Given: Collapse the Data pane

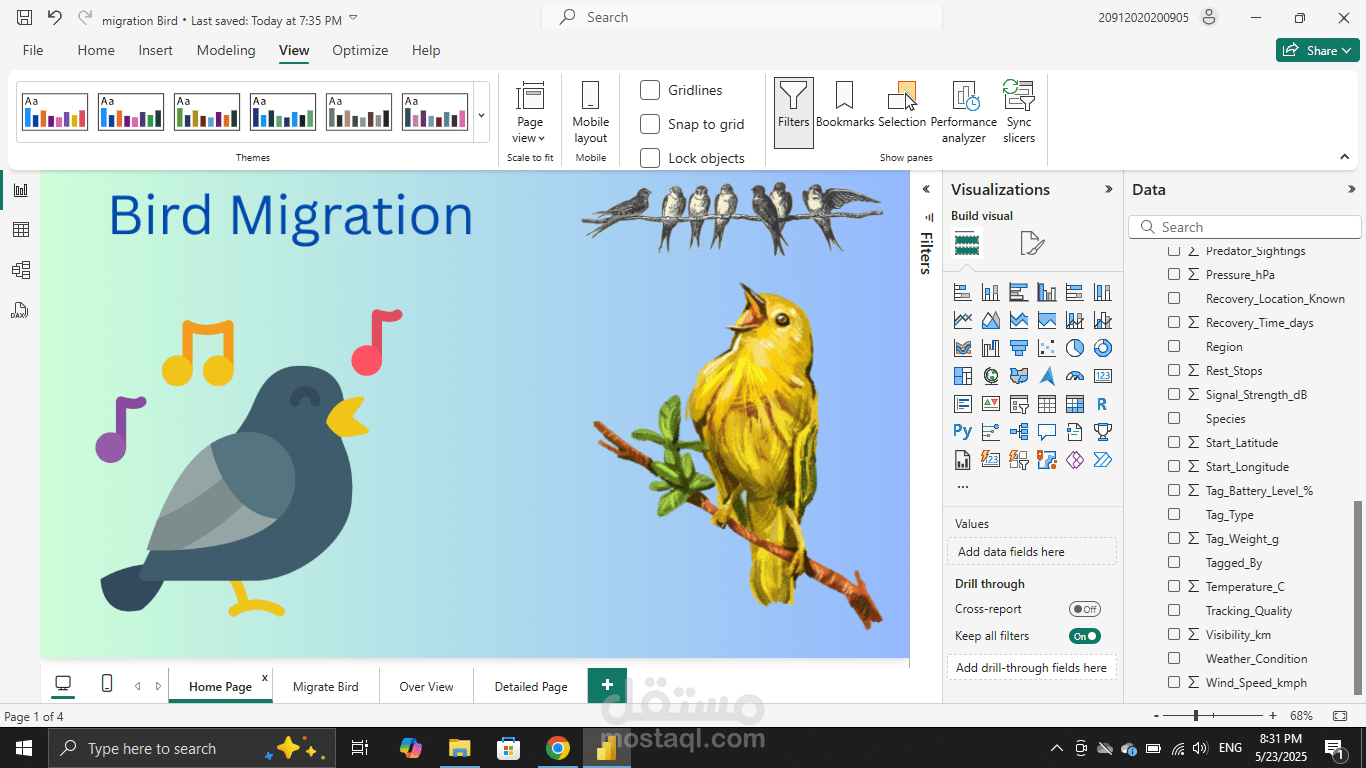Looking at the screenshot, I should 1352,189.
